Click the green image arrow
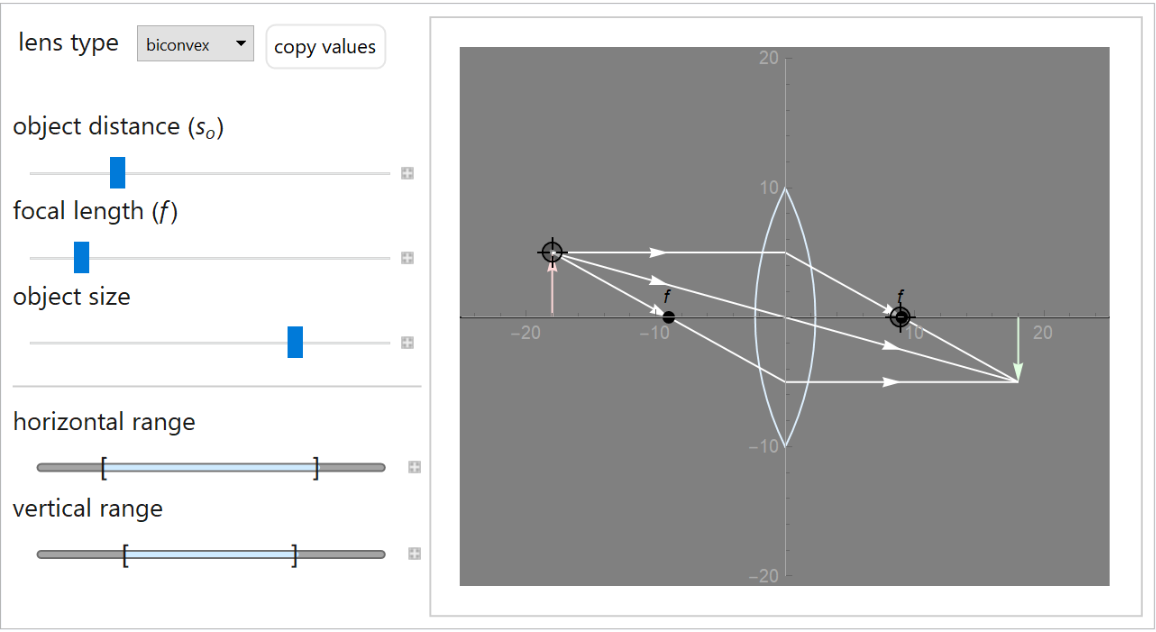1156x632 pixels. pos(1018,350)
